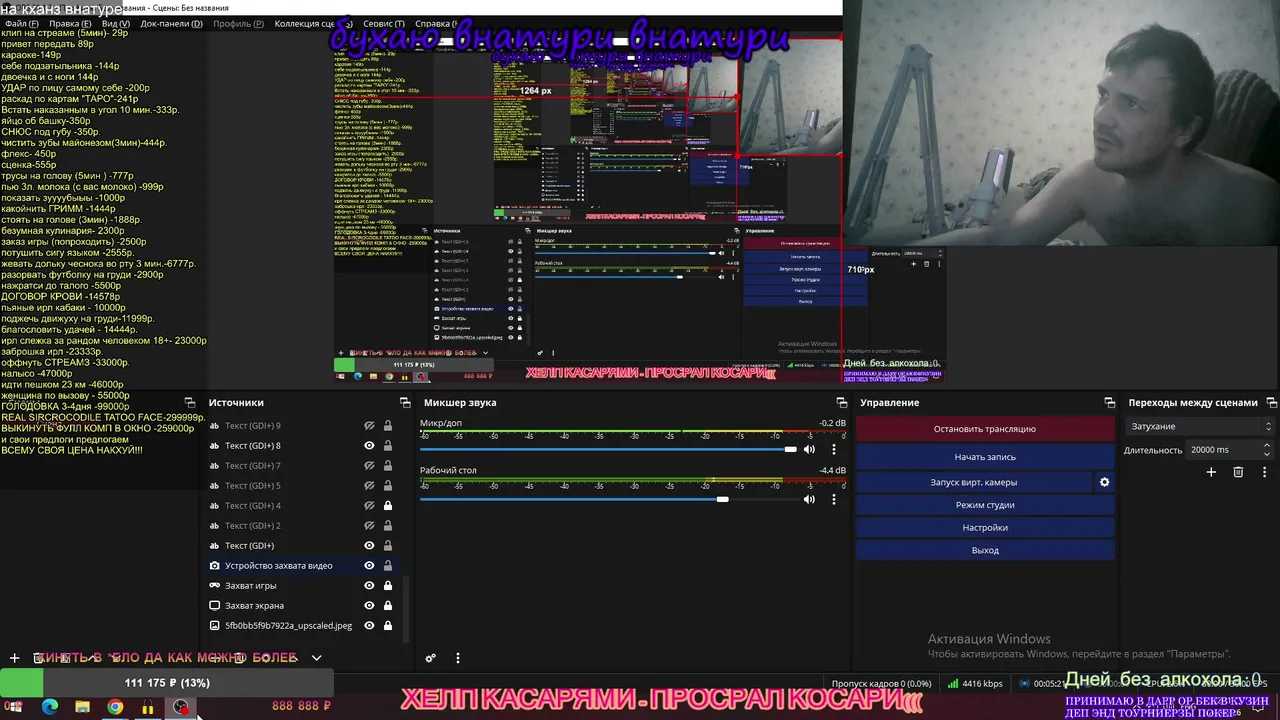Select the Захват экрана source row

[x=302, y=606]
